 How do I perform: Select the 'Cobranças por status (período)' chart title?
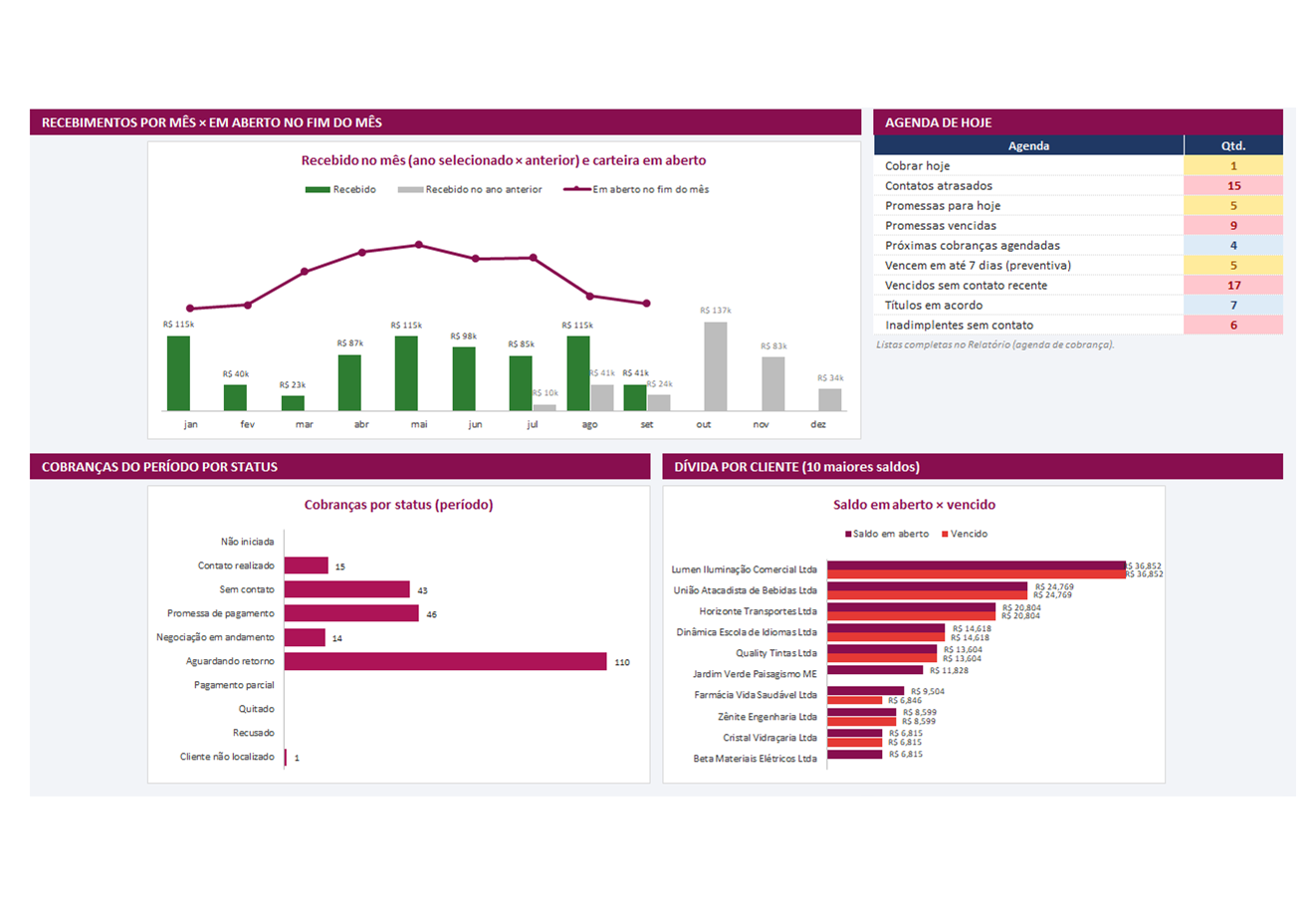[x=398, y=505]
